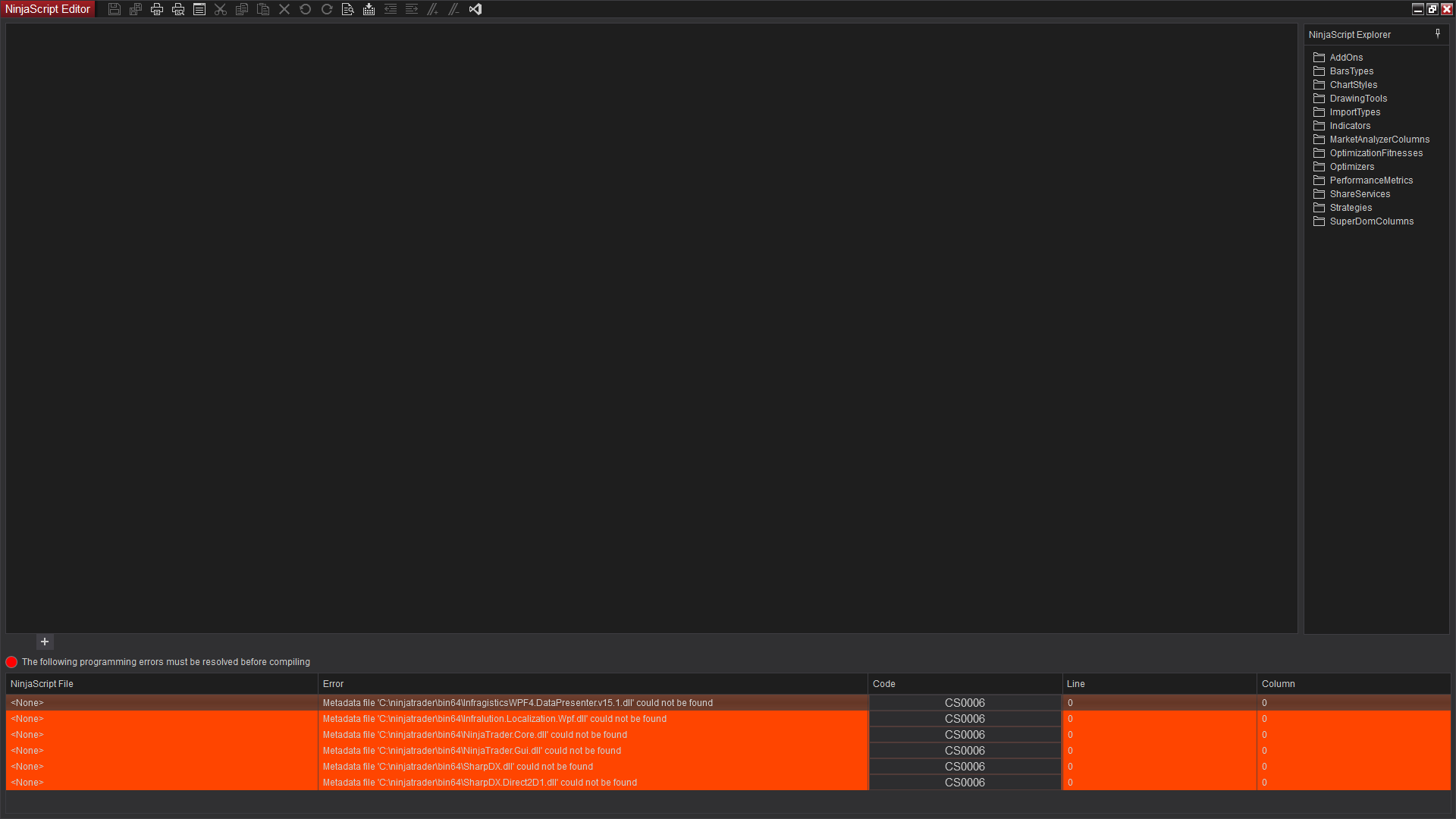The image size is (1456, 819).
Task: Open the AddOns folder
Action: tap(1345, 58)
